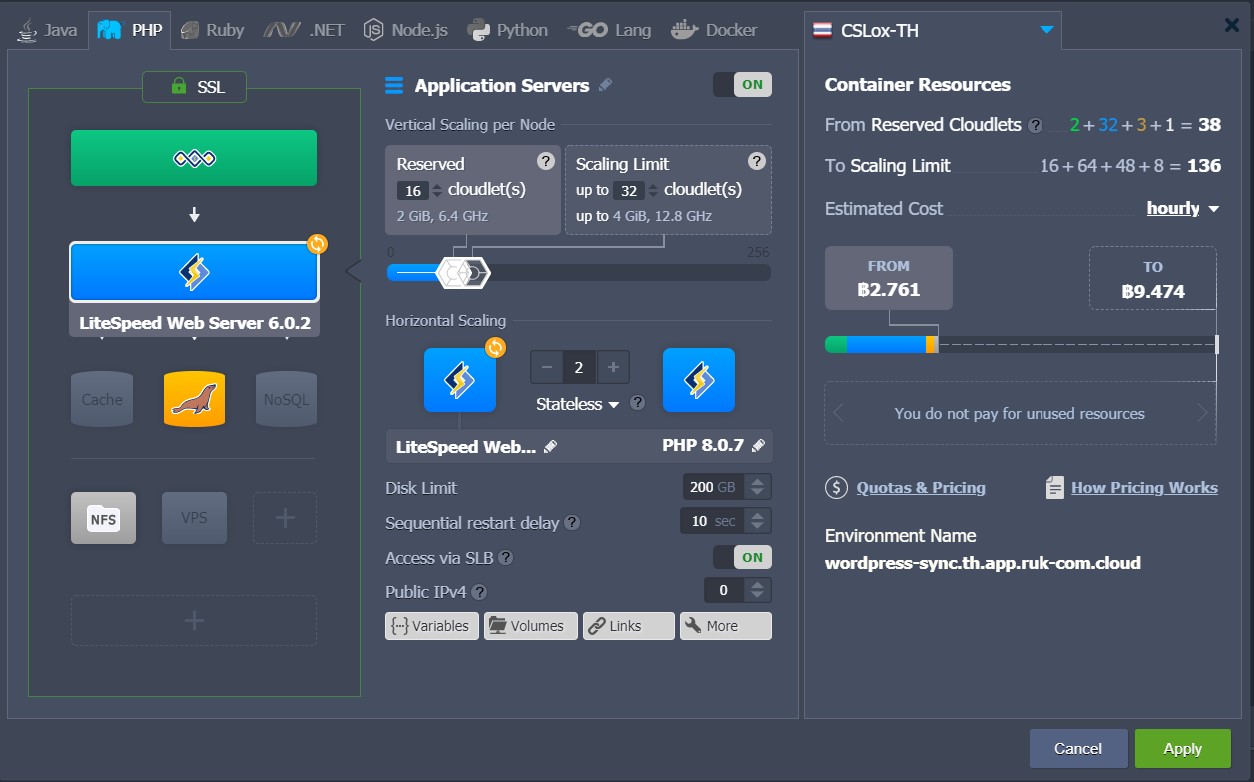The height and width of the screenshot is (782, 1254).
Task: Select the MariaDB SQL database node
Action: pos(194,399)
